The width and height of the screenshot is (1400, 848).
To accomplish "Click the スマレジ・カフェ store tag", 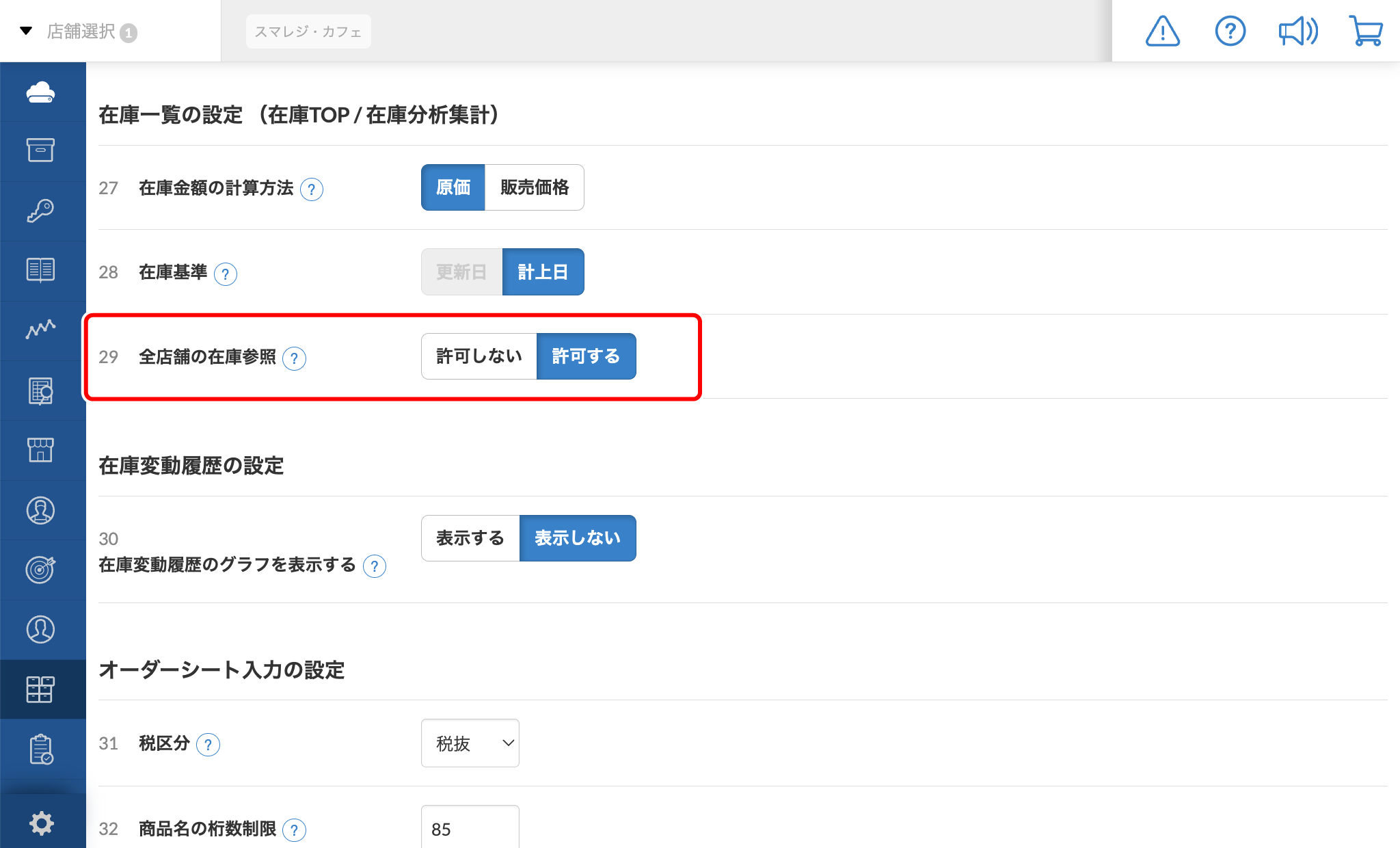I will pos(308,31).
